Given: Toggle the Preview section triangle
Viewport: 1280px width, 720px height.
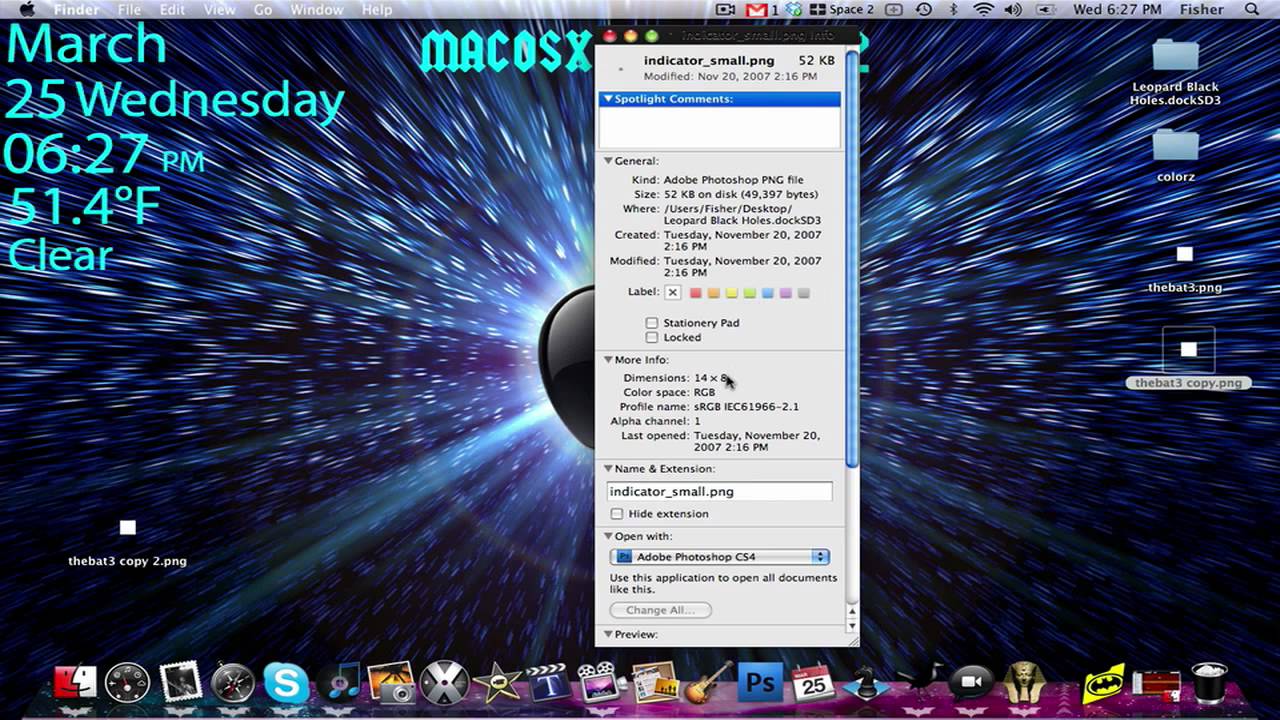Looking at the screenshot, I should 607,635.
